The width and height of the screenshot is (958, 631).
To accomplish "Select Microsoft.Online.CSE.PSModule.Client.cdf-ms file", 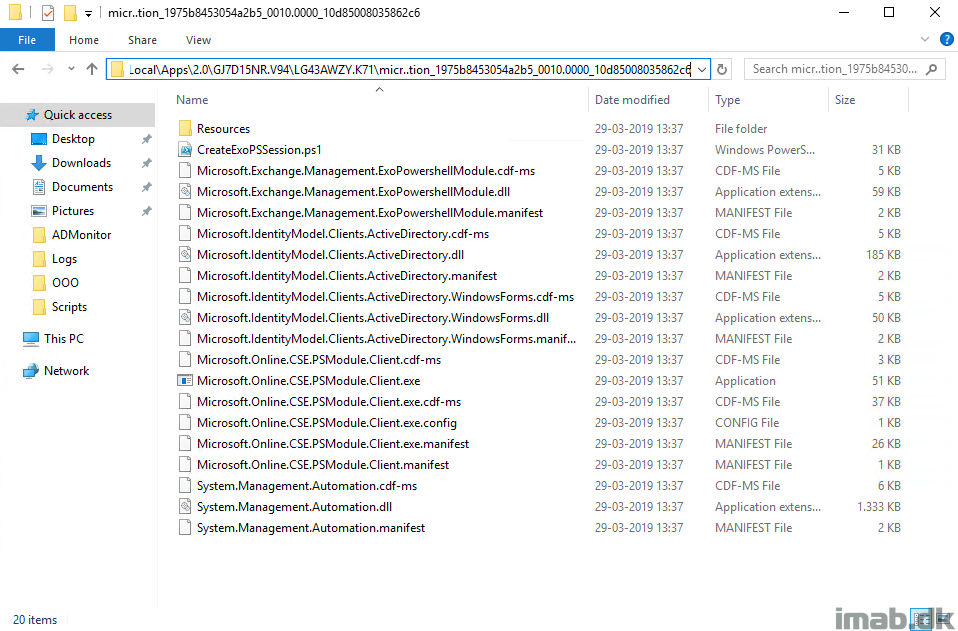I will 319,359.
